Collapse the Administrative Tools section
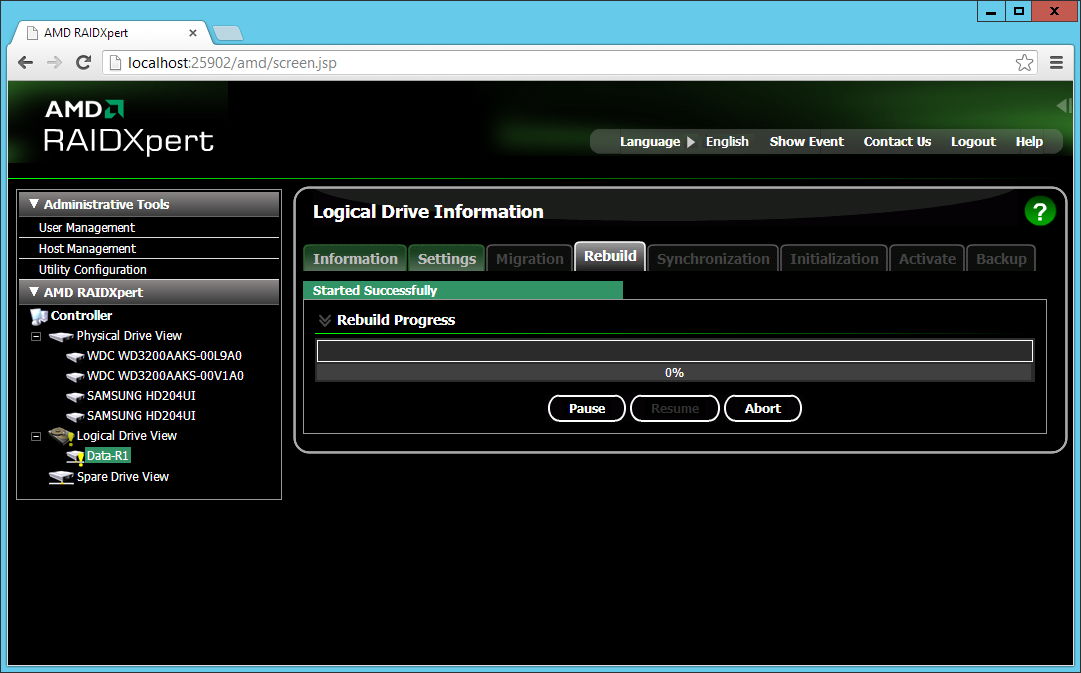This screenshot has height=673, width=1081. point(34,204)
